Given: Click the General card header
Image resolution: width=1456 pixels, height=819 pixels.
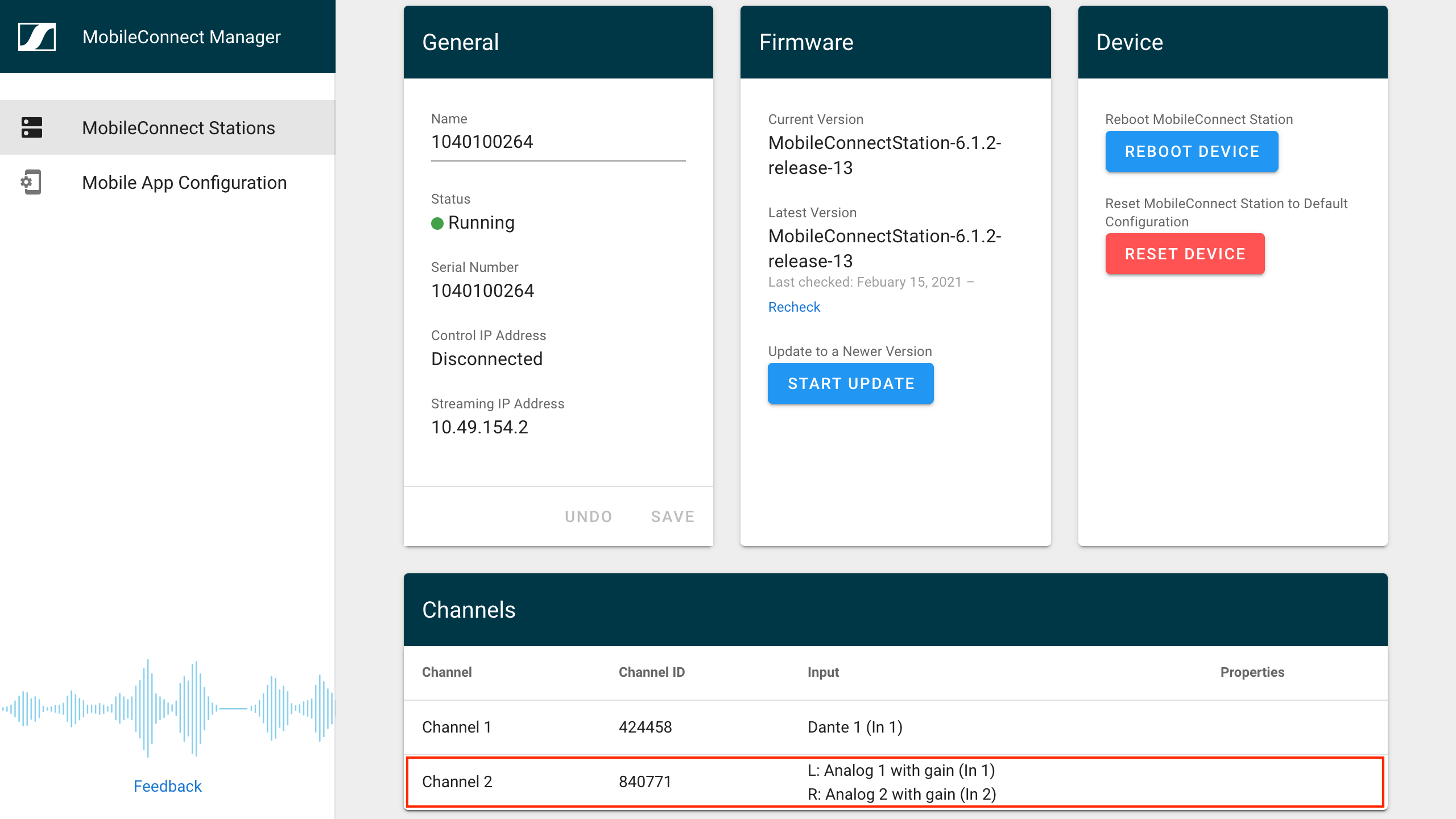Looking at the screenshot, I should click(x=558, y=42).
